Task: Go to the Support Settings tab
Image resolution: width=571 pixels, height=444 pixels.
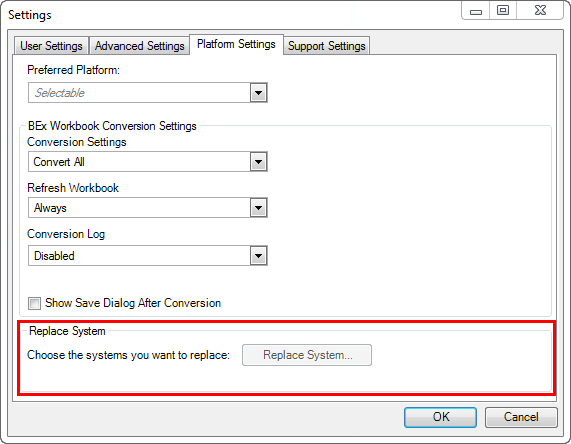Action: pyautogui.click(x=327, y=46)
